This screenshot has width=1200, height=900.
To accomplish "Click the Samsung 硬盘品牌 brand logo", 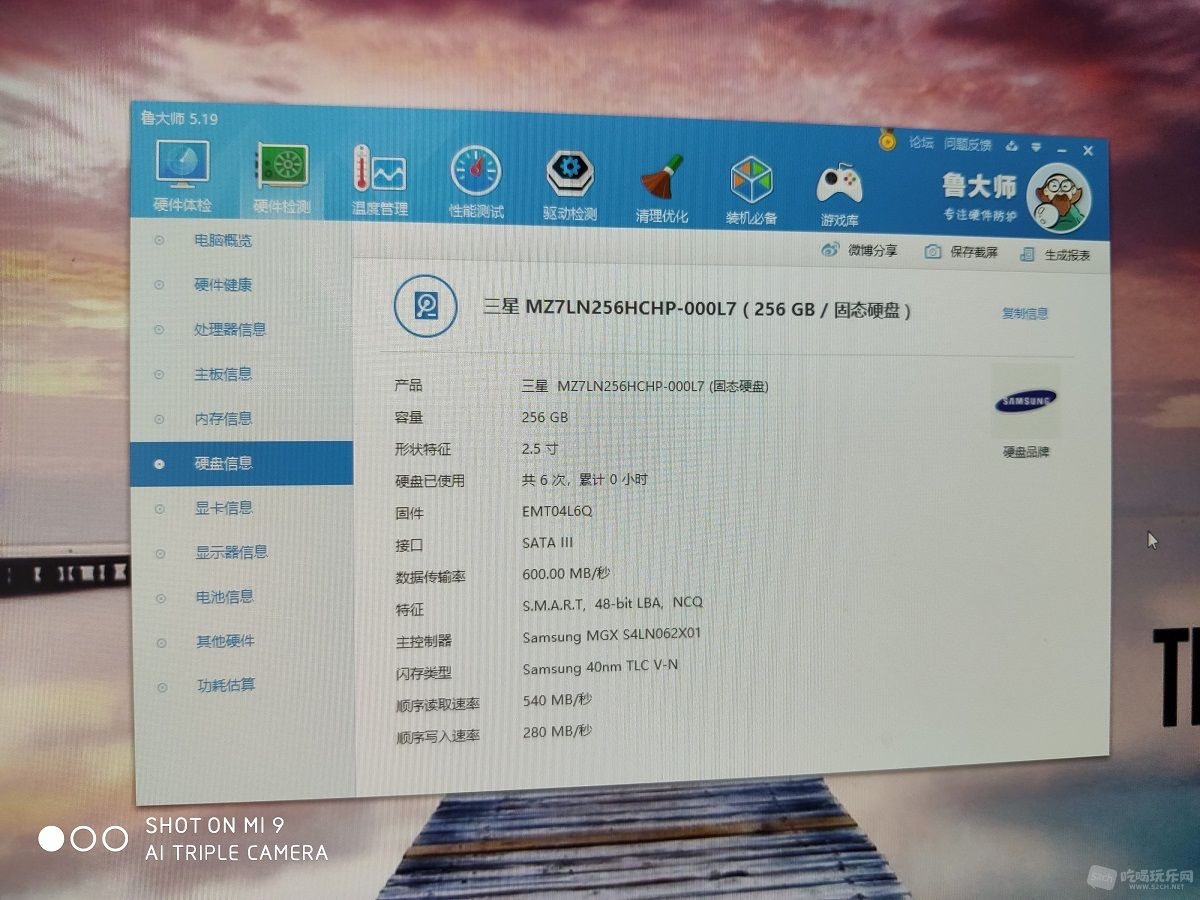I will point(1026,402).
